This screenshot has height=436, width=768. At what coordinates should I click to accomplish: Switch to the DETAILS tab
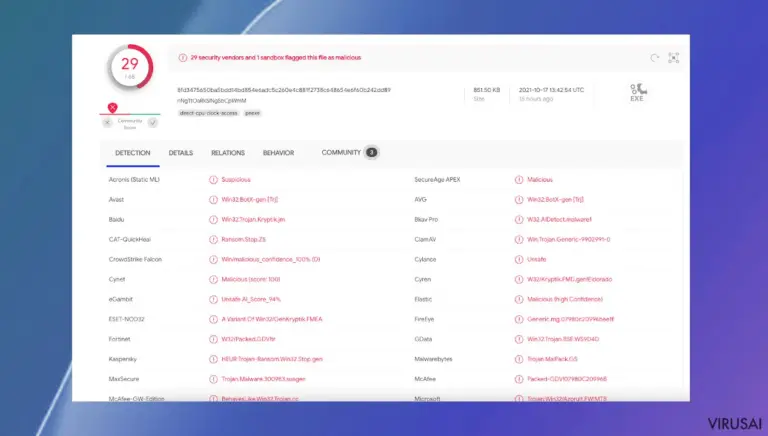pyautogui.click(x=181, y=153)
